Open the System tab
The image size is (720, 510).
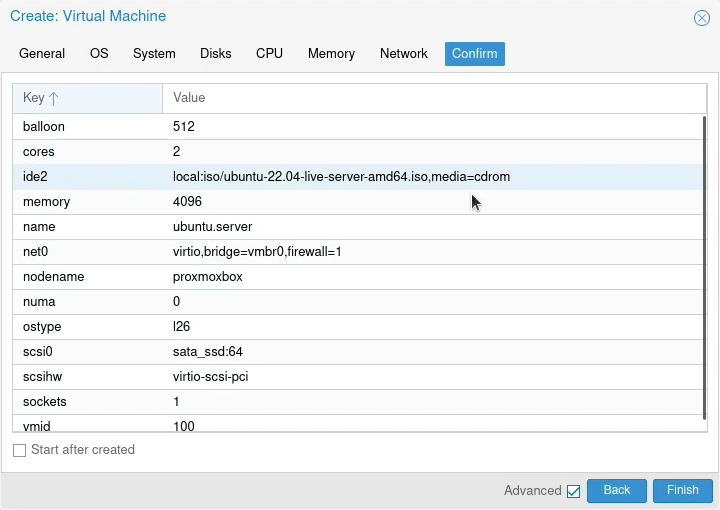point(154,54)
